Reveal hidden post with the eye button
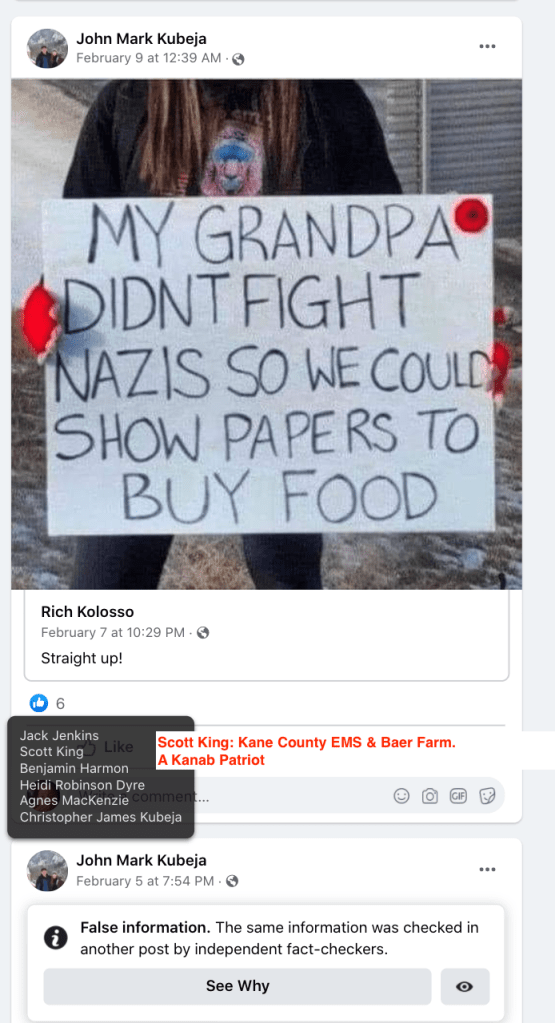555x1023 pixels. [x=465, y=986]
